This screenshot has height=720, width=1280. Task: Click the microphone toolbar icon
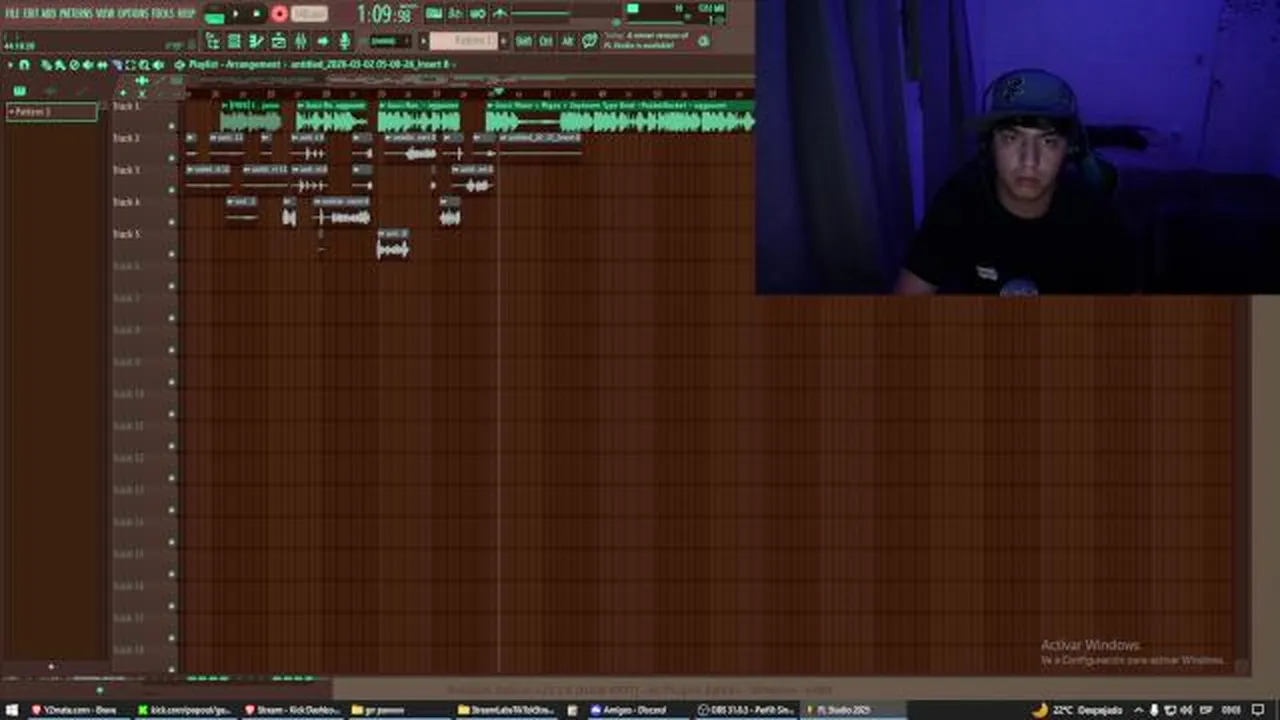(345, 41)
